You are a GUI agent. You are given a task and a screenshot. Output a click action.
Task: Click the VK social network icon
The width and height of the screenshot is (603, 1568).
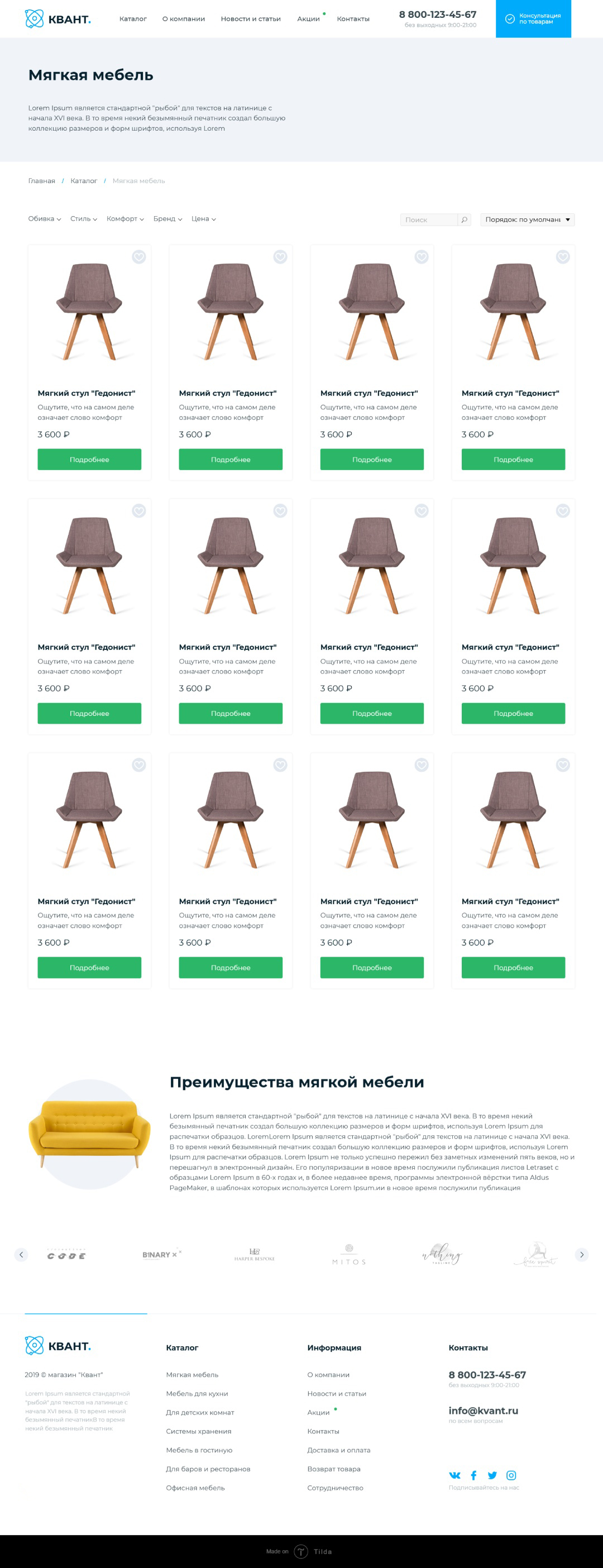[x=454, y=1475]
